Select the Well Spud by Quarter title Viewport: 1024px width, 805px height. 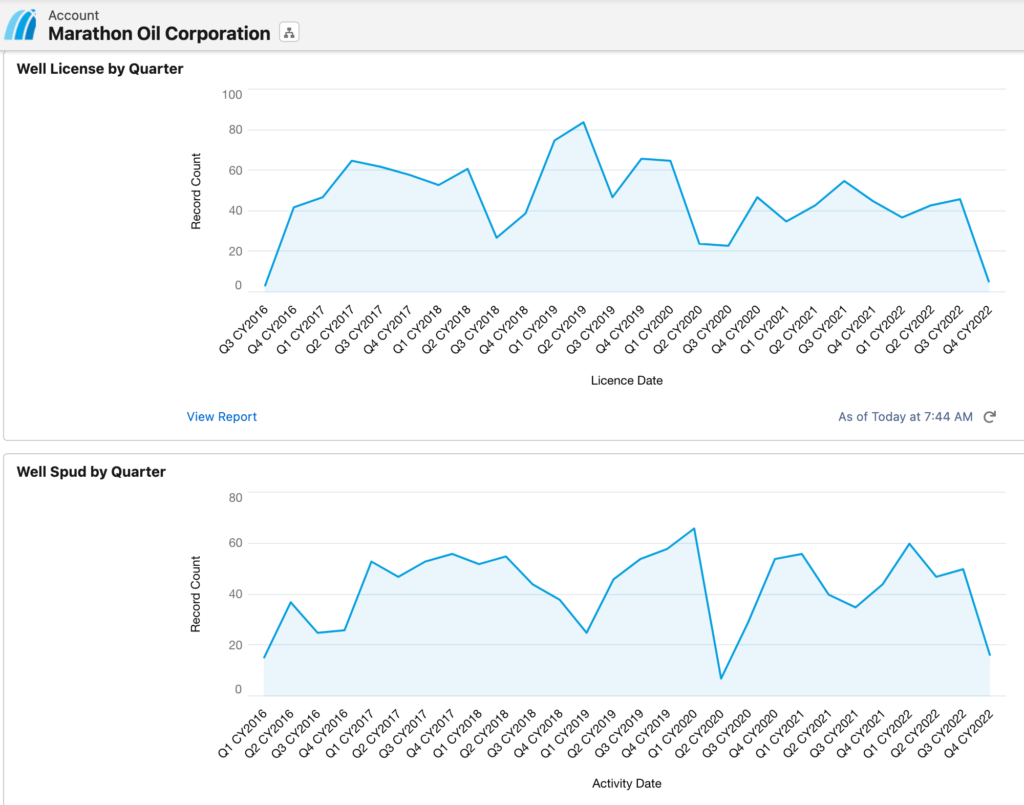pos(91,471)
